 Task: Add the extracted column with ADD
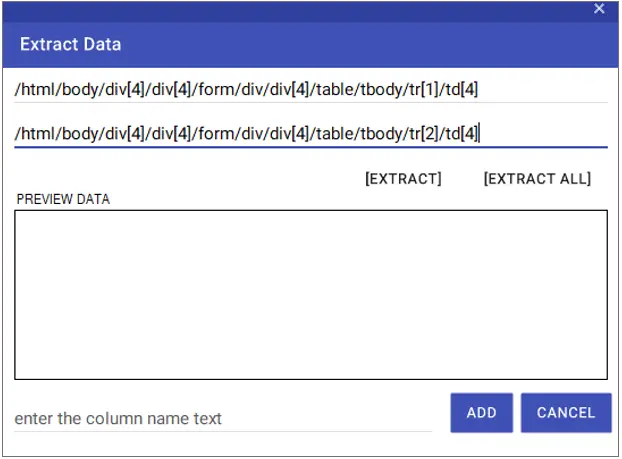coord(482,413)
